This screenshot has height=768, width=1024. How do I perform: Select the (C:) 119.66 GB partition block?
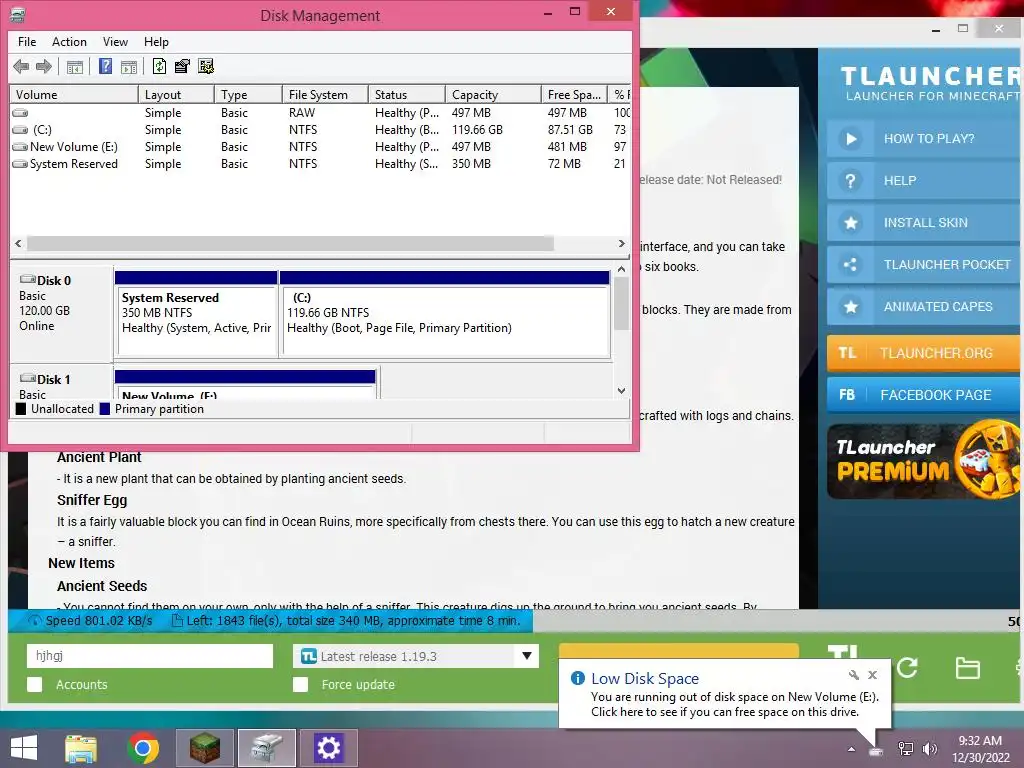point(445,314)
